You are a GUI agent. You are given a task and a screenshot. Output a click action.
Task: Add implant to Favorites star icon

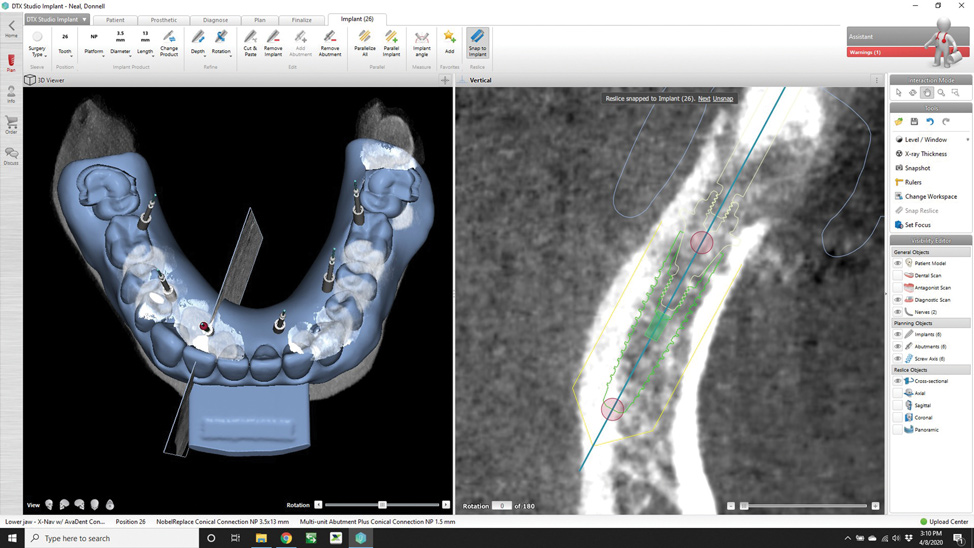pos(449,40)
